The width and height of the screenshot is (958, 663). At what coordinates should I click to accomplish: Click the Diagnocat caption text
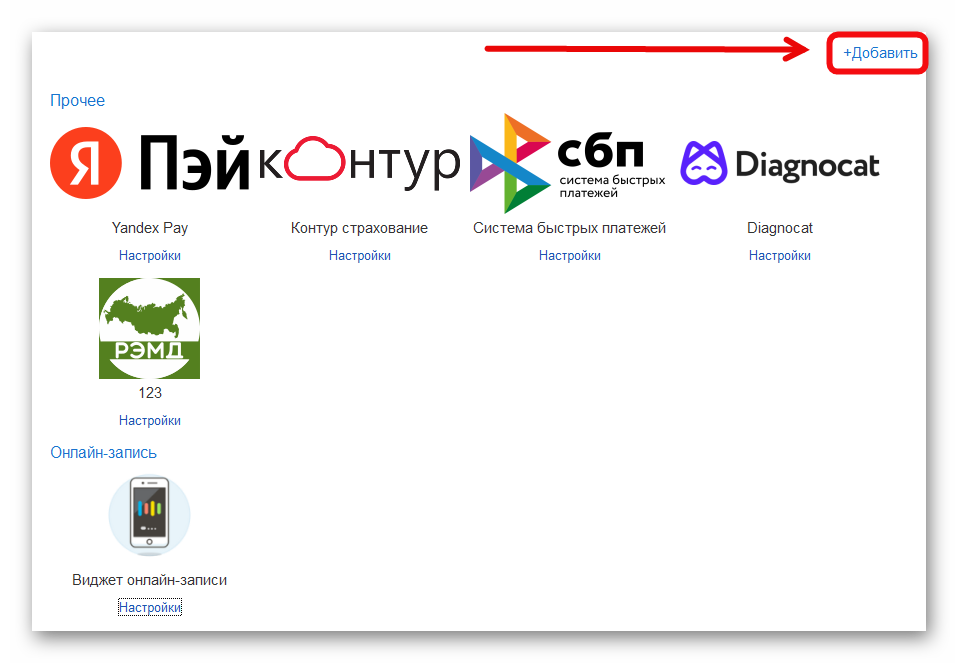click(780, 228)
